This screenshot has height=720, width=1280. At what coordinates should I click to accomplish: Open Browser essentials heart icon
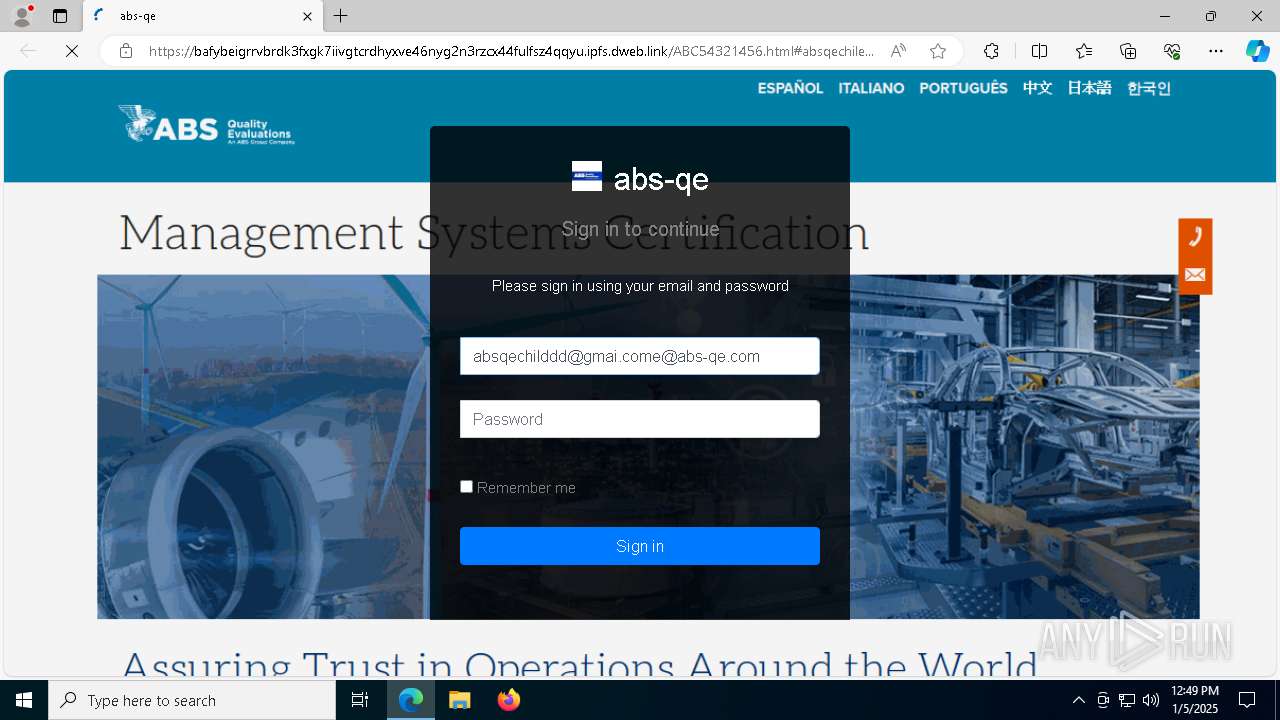point(1172,51)
